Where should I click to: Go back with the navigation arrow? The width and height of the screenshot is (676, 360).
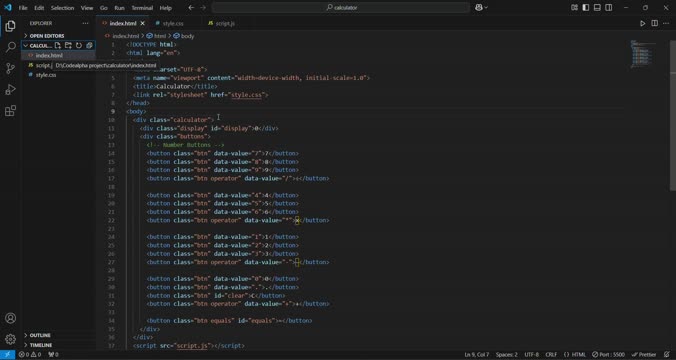pyautogui.click(x=191, y=7)
